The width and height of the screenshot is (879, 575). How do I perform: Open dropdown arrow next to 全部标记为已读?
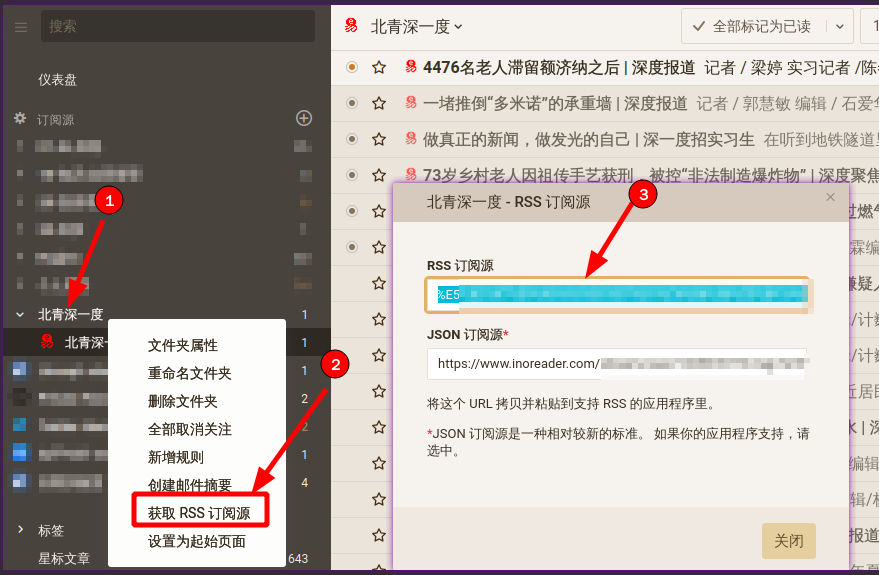[x=840, y=27]
